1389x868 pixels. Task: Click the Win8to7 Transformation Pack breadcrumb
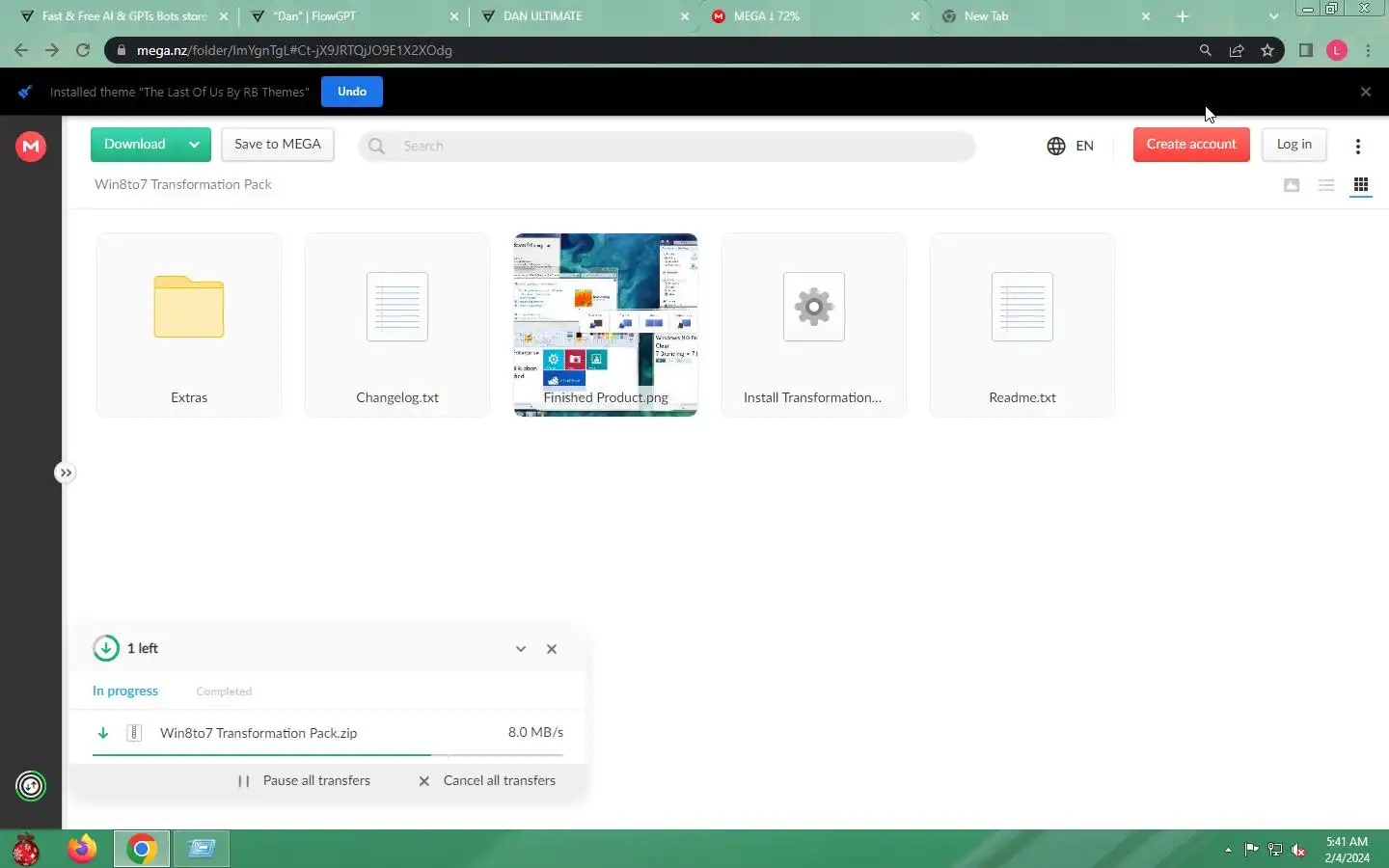pyautogui.click(x=183, y=184)
